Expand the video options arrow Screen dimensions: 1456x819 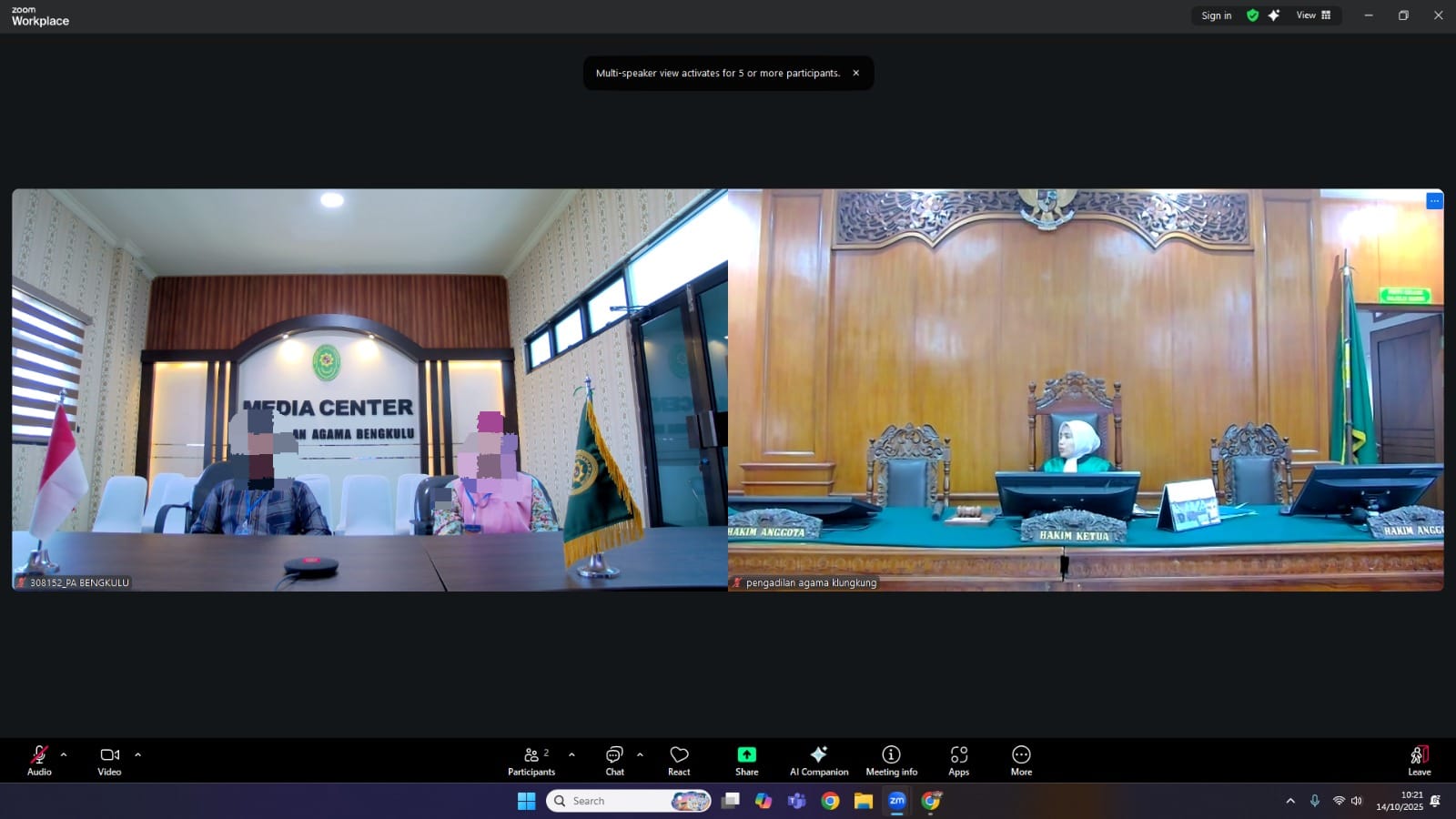137,754
